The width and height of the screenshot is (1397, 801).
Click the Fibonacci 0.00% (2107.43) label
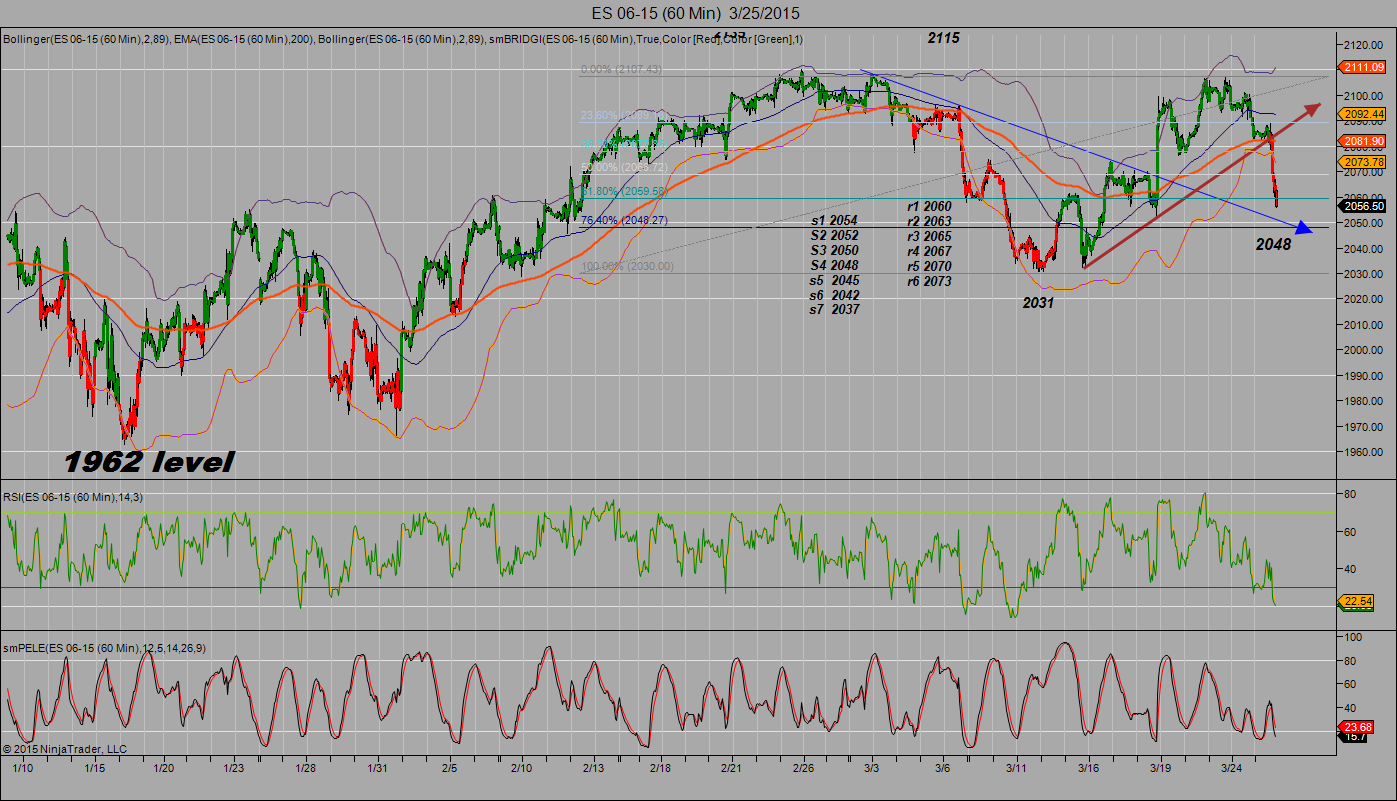tap(623, 70)
